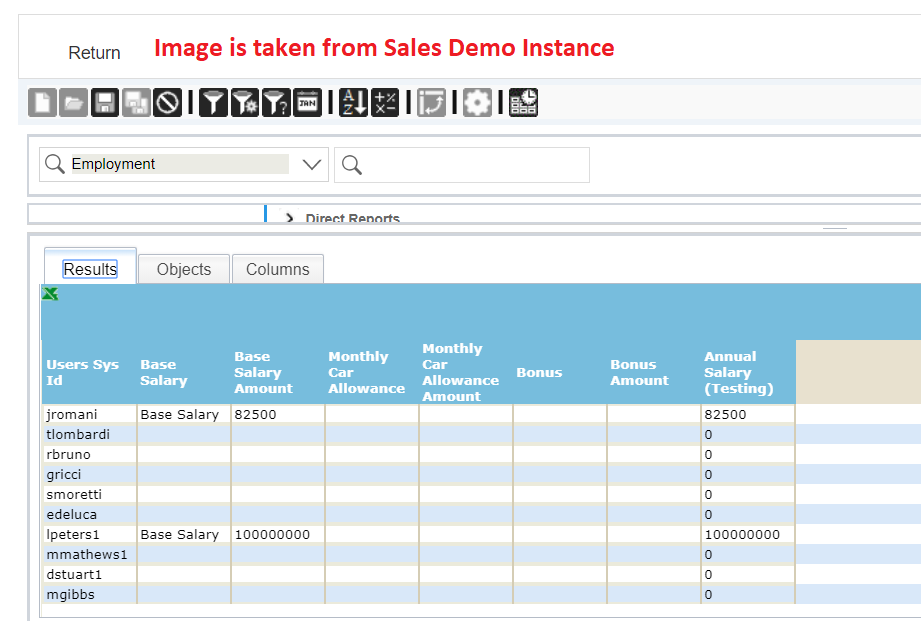The height and width of the screenshot is (621, 921).
Task: Select the mgibbs user cell
Action: (x=89, y=594)
